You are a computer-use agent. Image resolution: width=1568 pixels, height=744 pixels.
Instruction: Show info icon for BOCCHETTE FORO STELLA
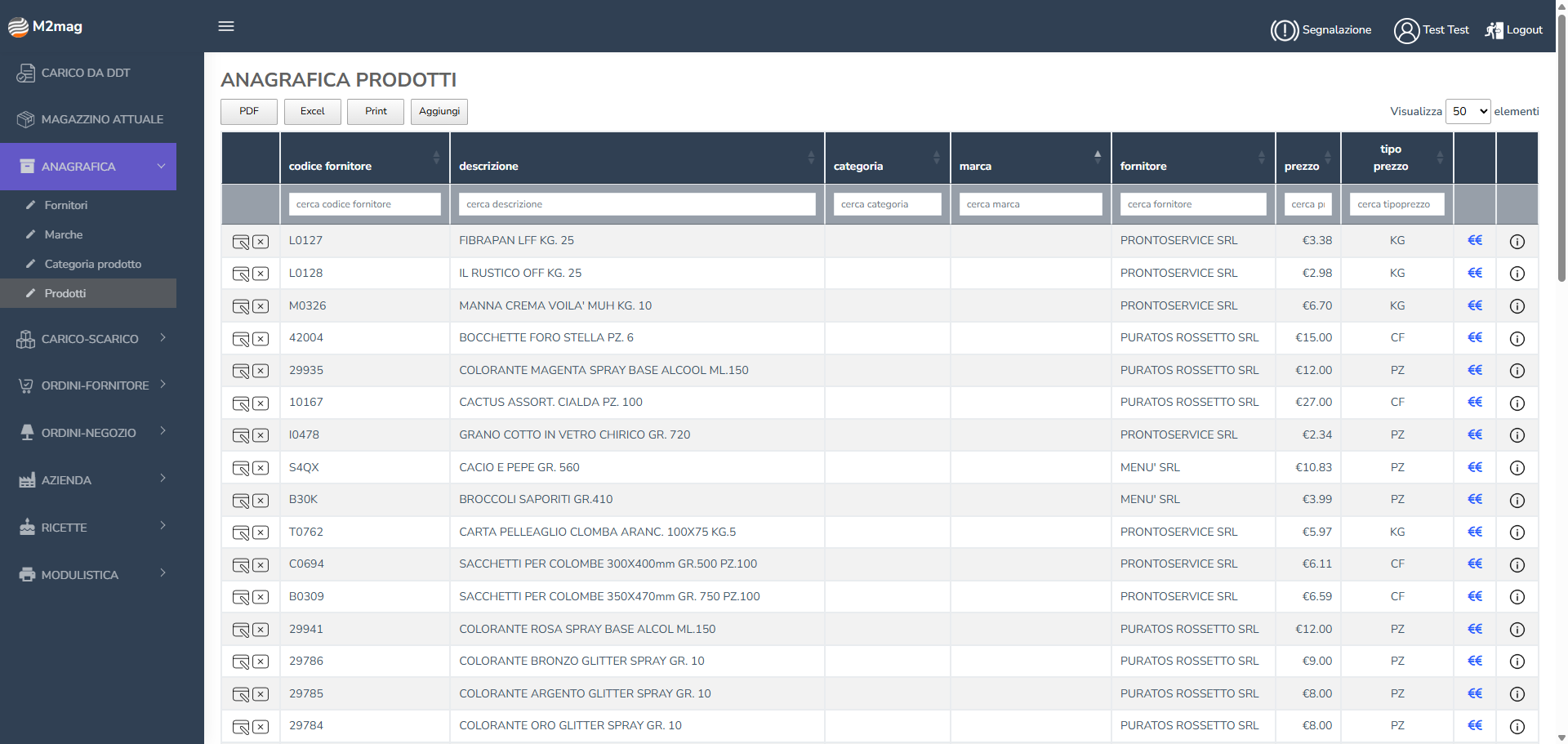[1517, 338]
